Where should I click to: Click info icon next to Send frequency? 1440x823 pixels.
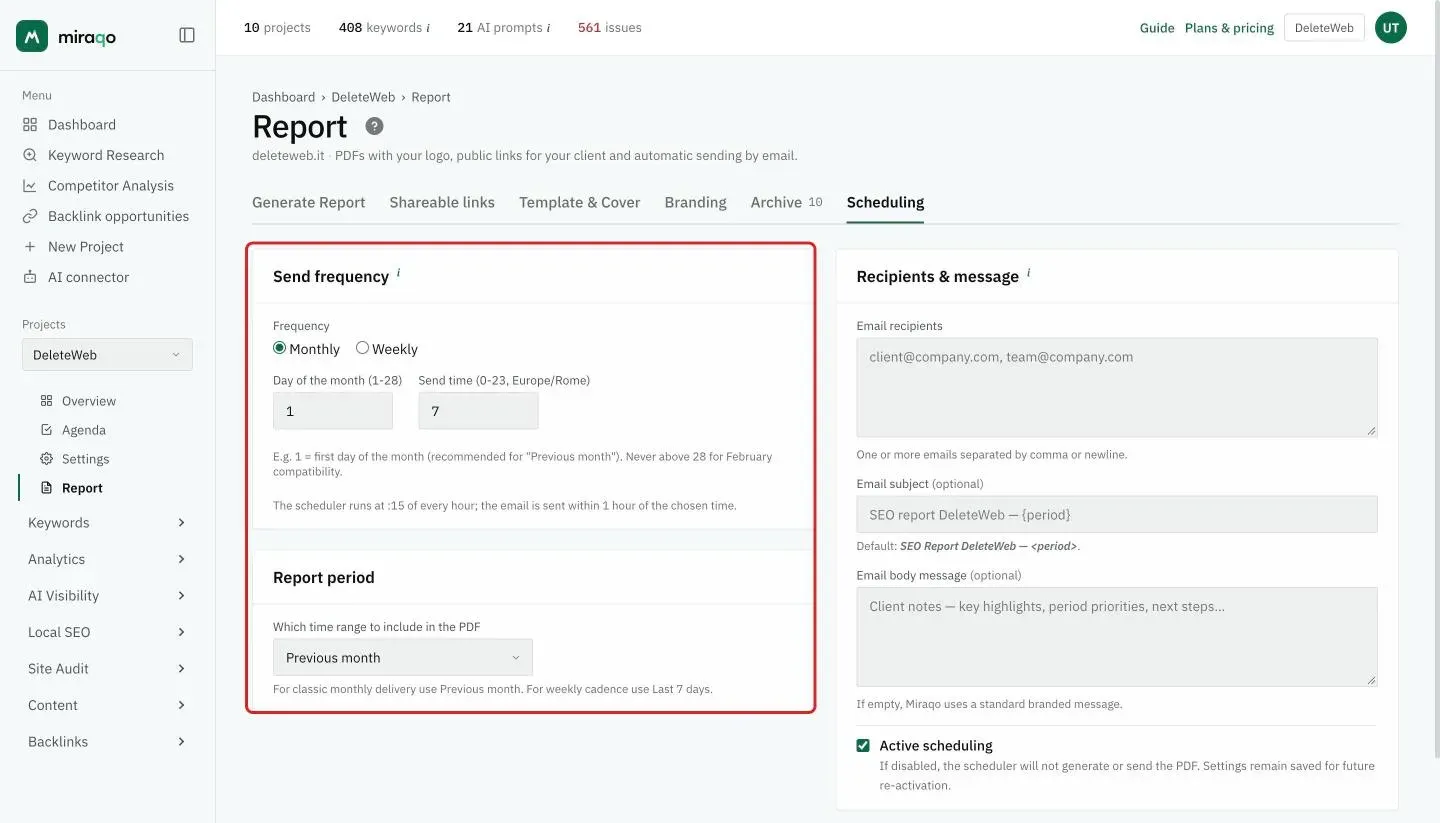(x=398, y=272)
